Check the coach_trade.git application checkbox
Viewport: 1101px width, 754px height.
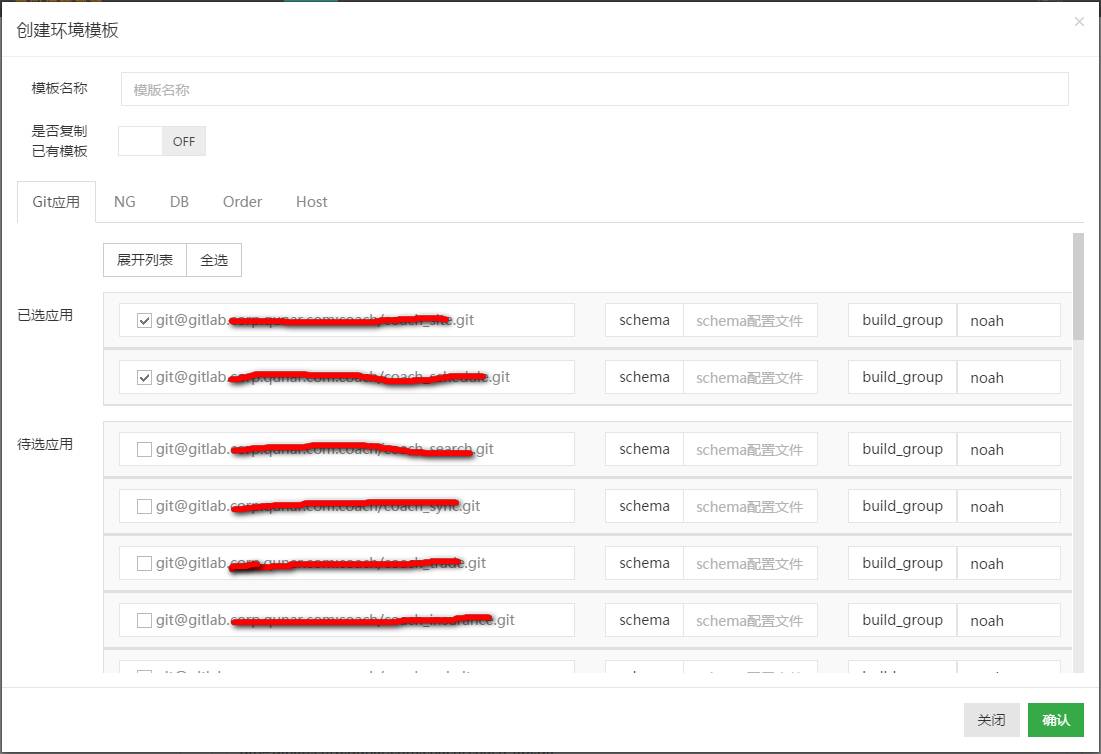(144, 563)
